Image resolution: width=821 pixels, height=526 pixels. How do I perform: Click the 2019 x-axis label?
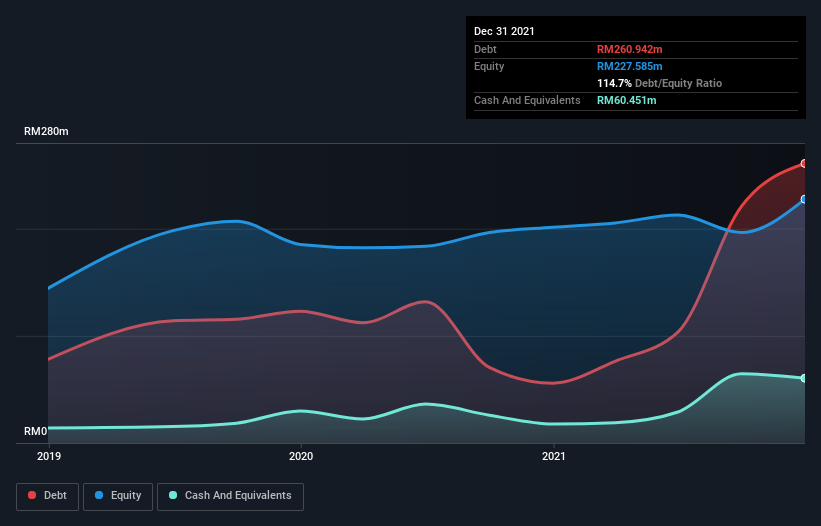coord(49,456)
